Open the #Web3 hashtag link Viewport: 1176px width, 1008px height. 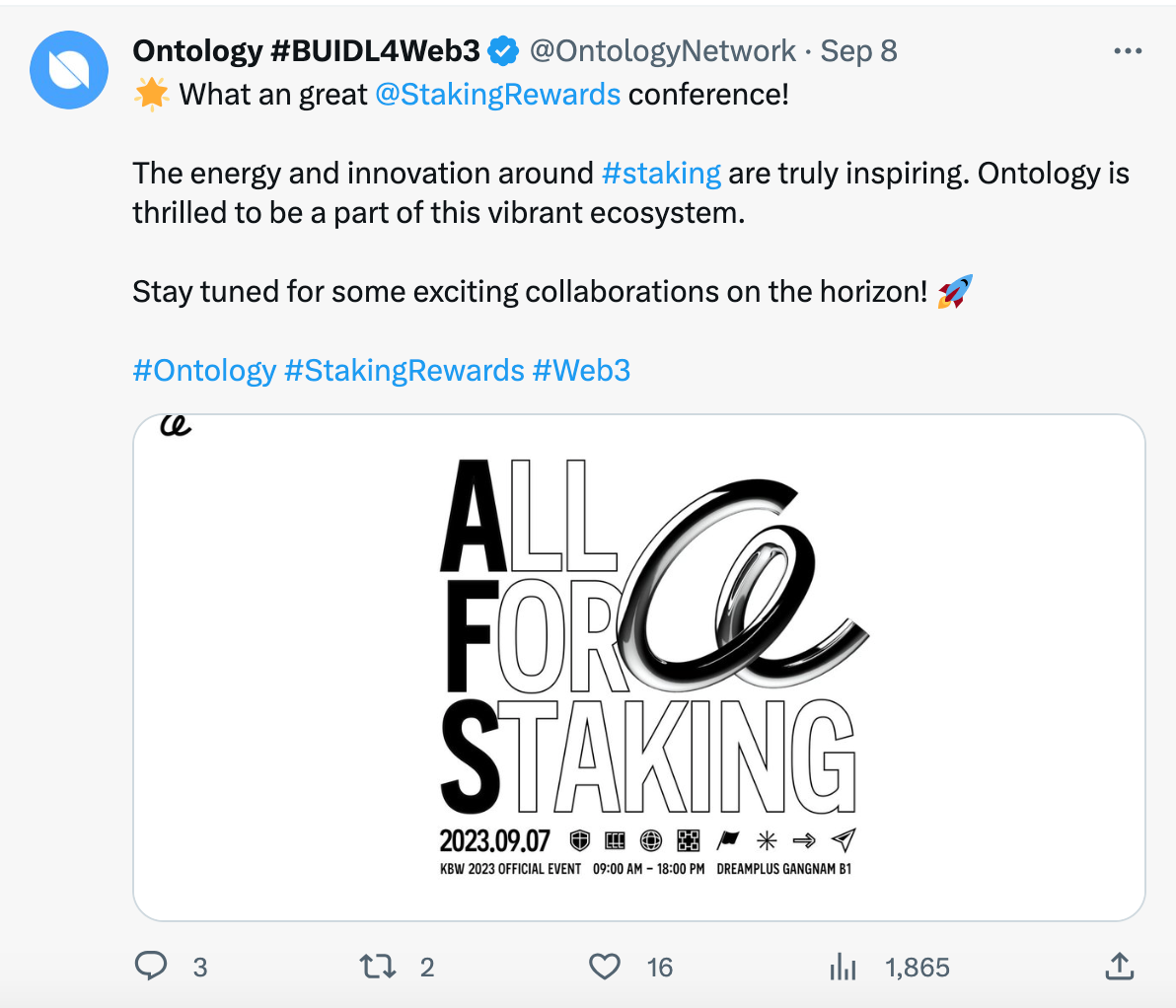[x=581, y=371]
